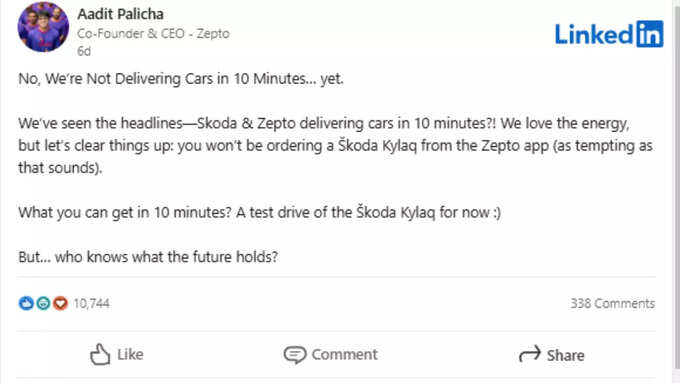Click the 'Co-Founder & CEO - Zepto' subtitle
The height and width of the screenshot is (383, 680).
(x=153, y=33)
